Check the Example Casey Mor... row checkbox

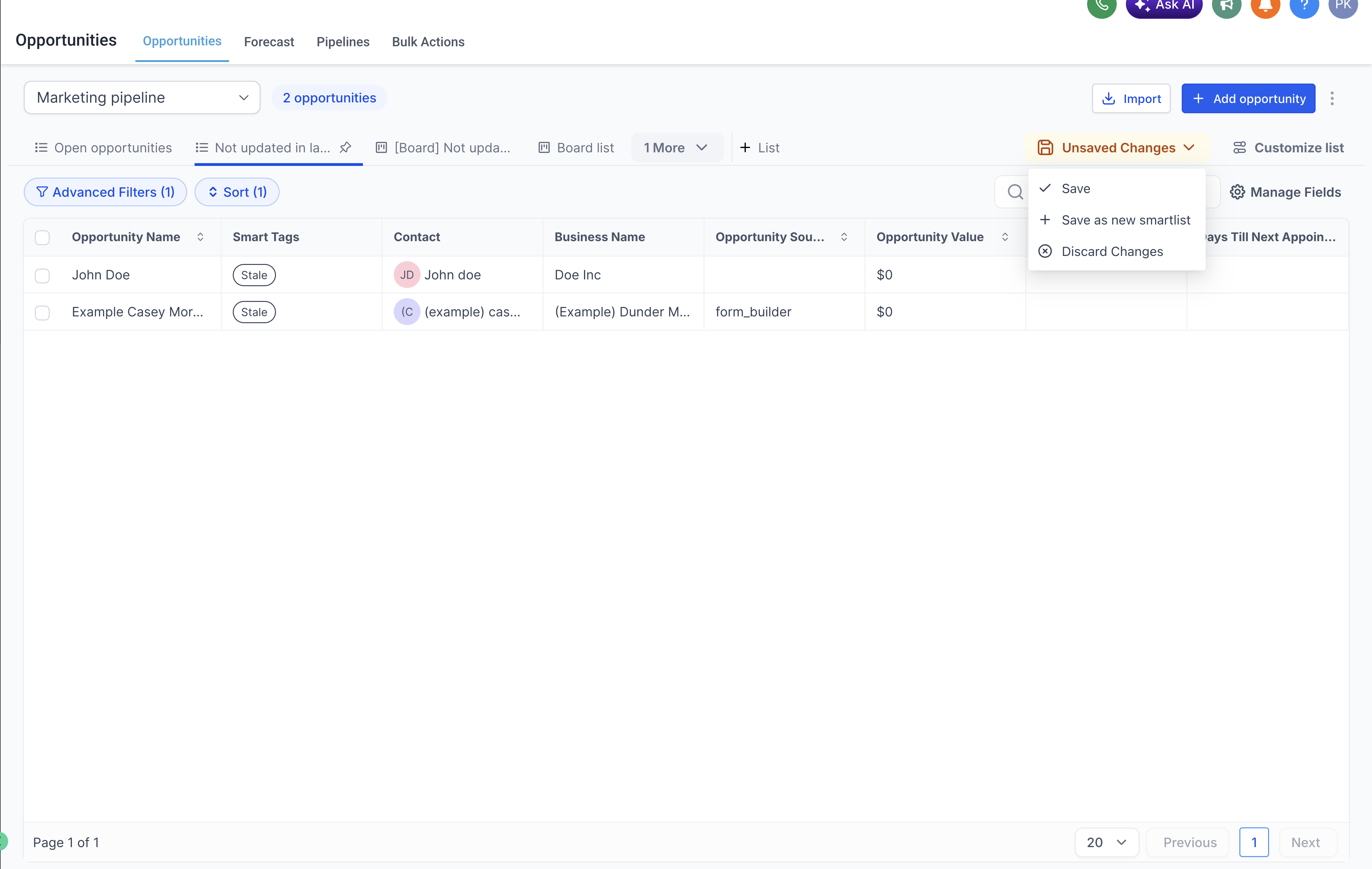pos(42,312)
